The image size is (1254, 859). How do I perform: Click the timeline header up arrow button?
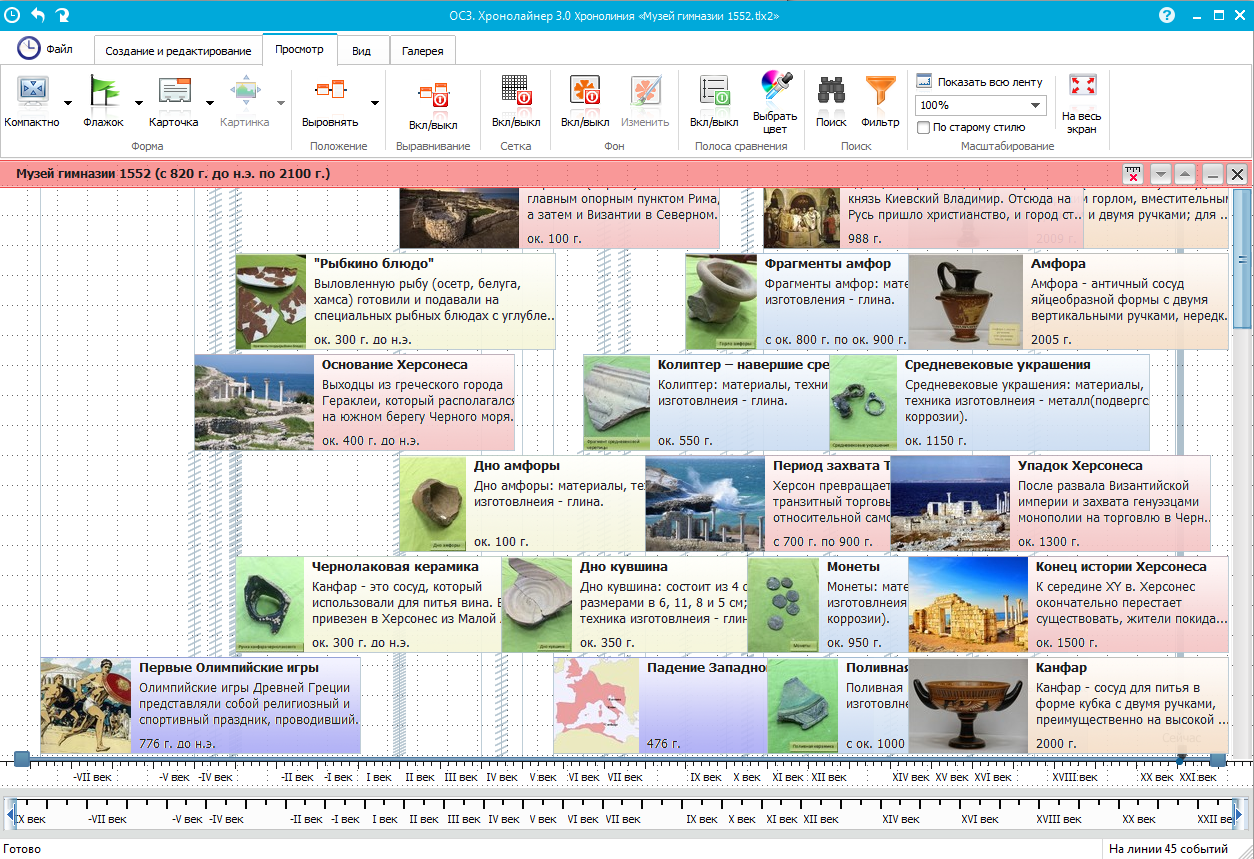(1185, 174)
